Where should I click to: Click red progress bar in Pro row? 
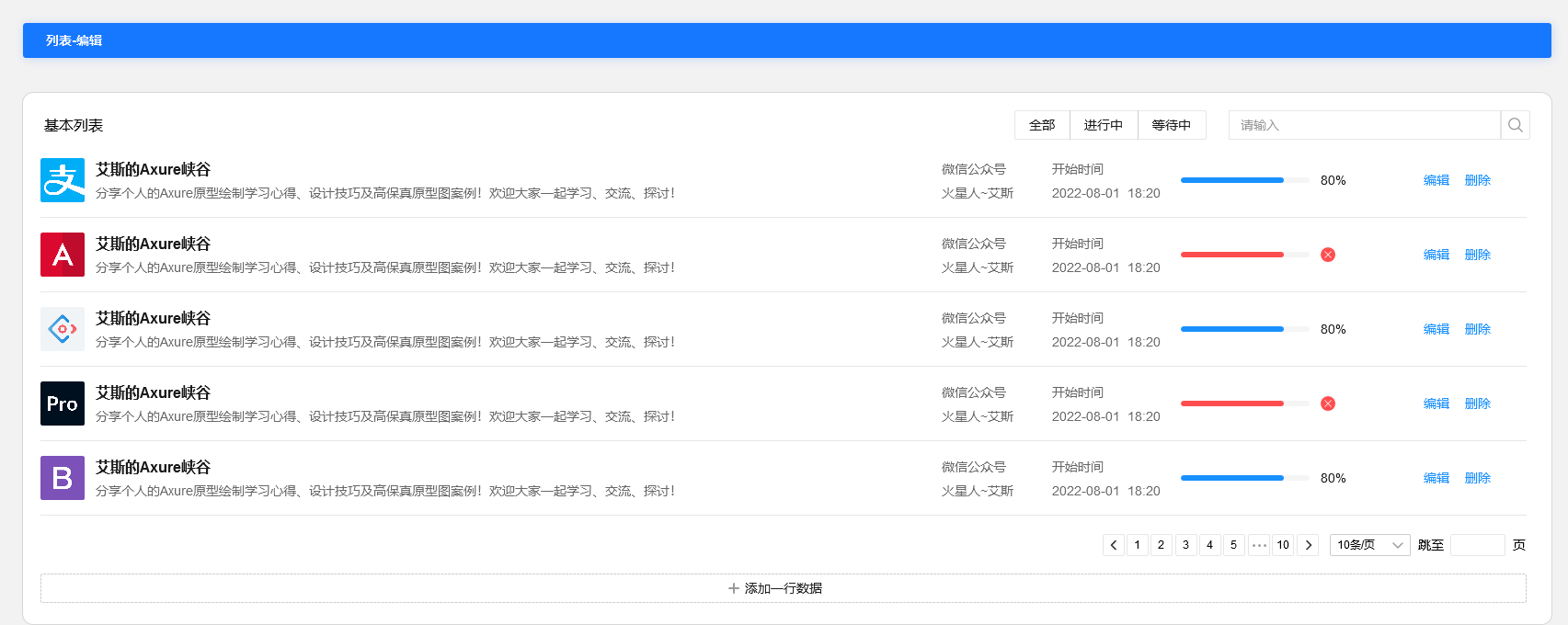coord(1232,403)
